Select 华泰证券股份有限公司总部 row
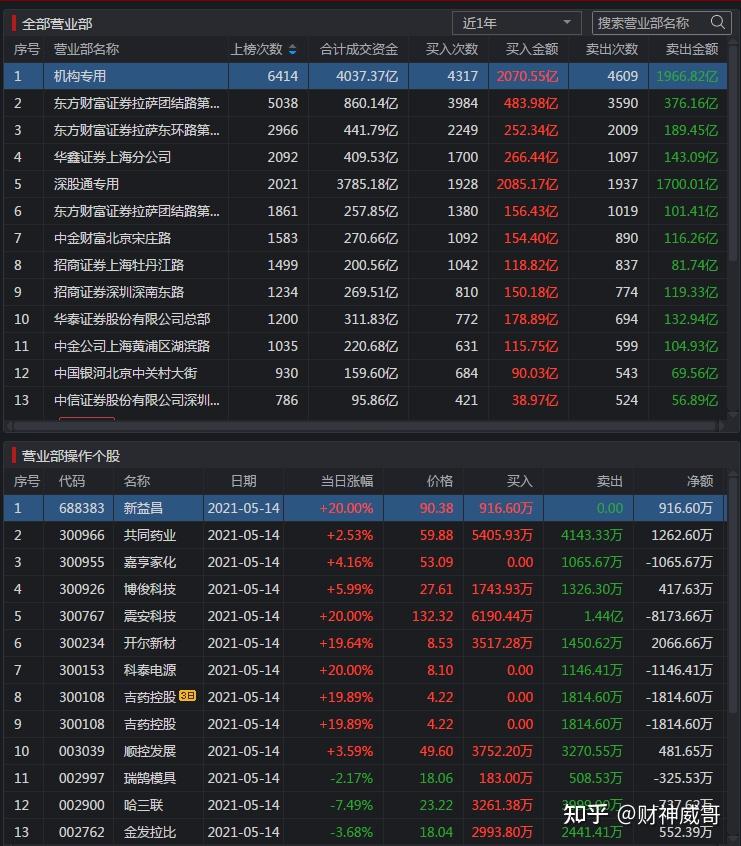Screen dimensions: 741x846 [365, 319]
